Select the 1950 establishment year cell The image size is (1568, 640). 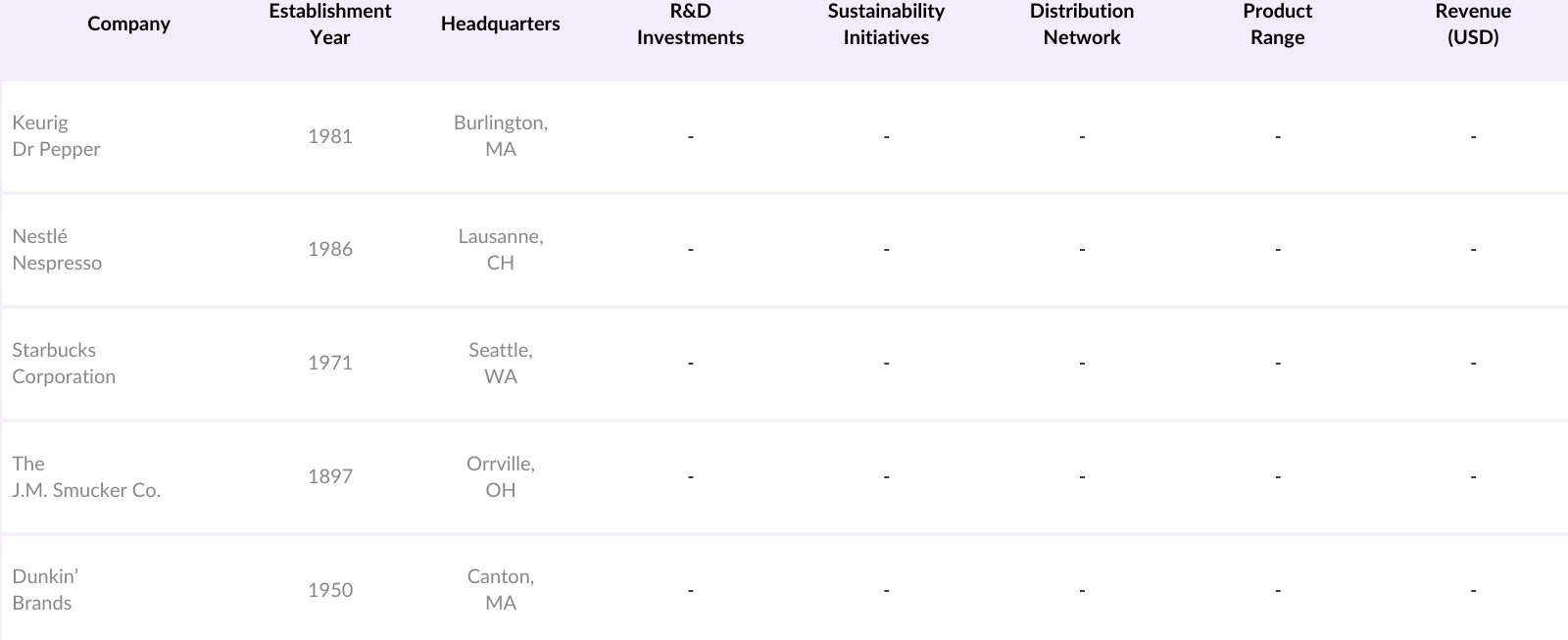pyautogui.click(x=329, y=590)
